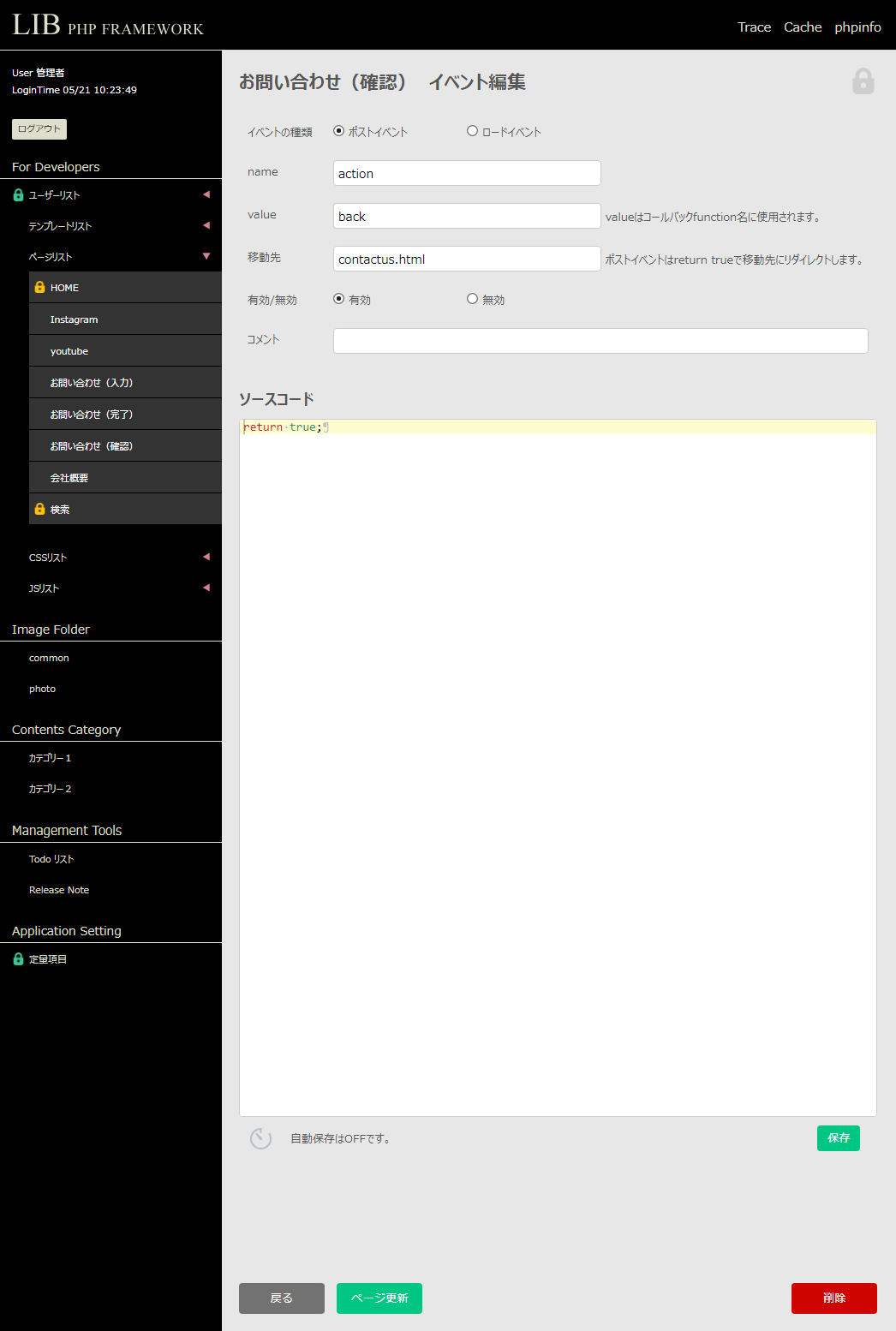Click green lock icon next to ユーザーリスト
This screenshot has width=896, height=1331.
[18, 195]
